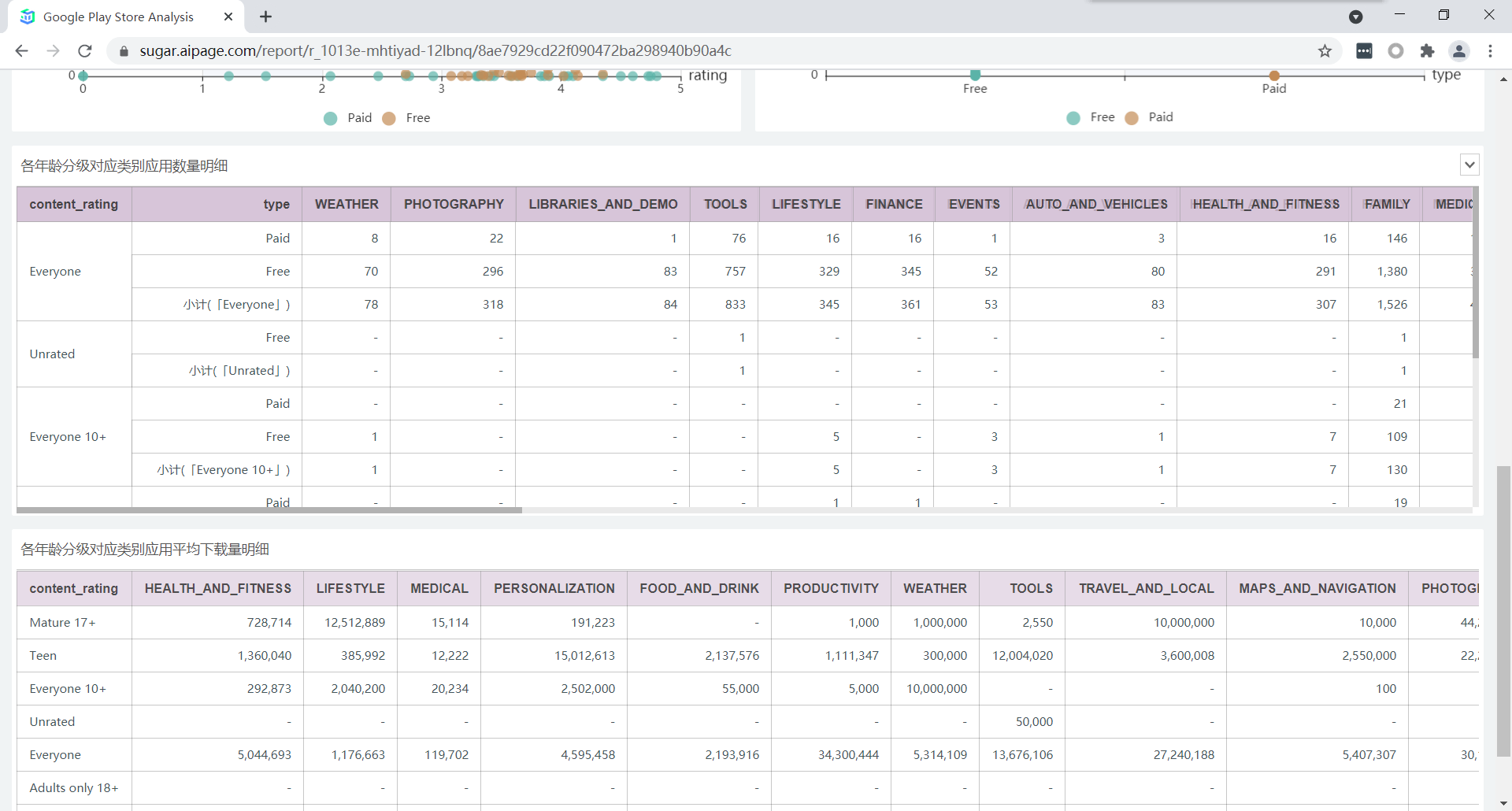The image size is (1512, 811).
Task: Click the TRAVEL_AND_LOCAL column header
Action: pyautogui.click(x=1146, y=588)
